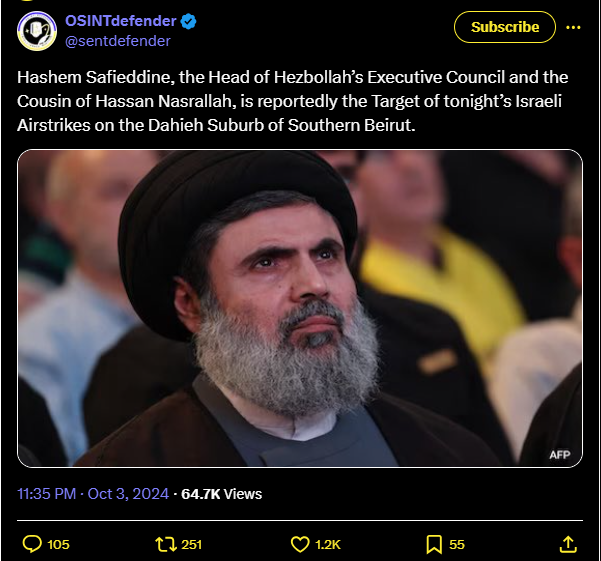601x561 pixels.
Task: Click the 1.2K likes count
Action: pos(328,544)
